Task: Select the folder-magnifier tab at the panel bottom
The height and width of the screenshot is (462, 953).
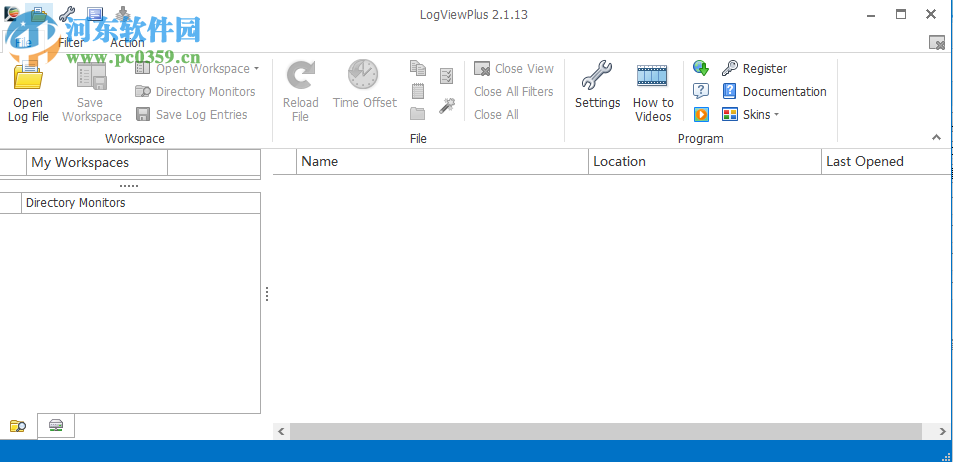Action: click(x=18, y=426)
